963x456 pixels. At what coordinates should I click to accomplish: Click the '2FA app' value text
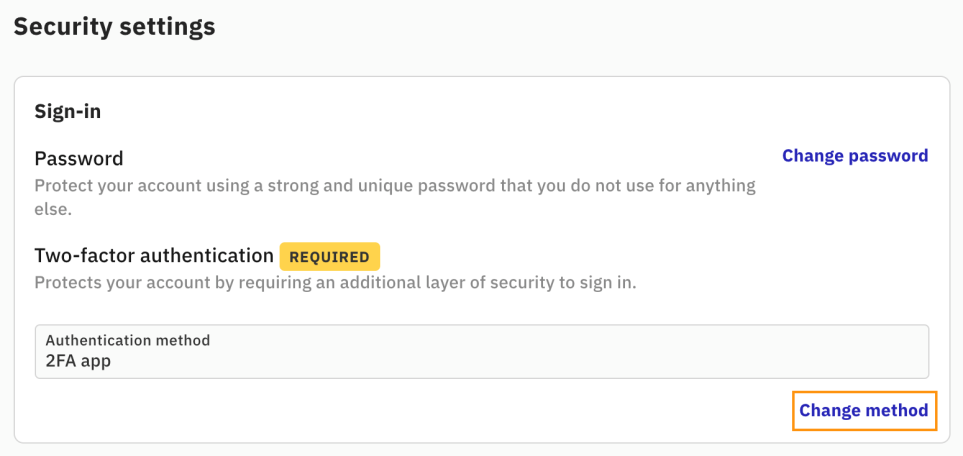[x=78, y=362]
